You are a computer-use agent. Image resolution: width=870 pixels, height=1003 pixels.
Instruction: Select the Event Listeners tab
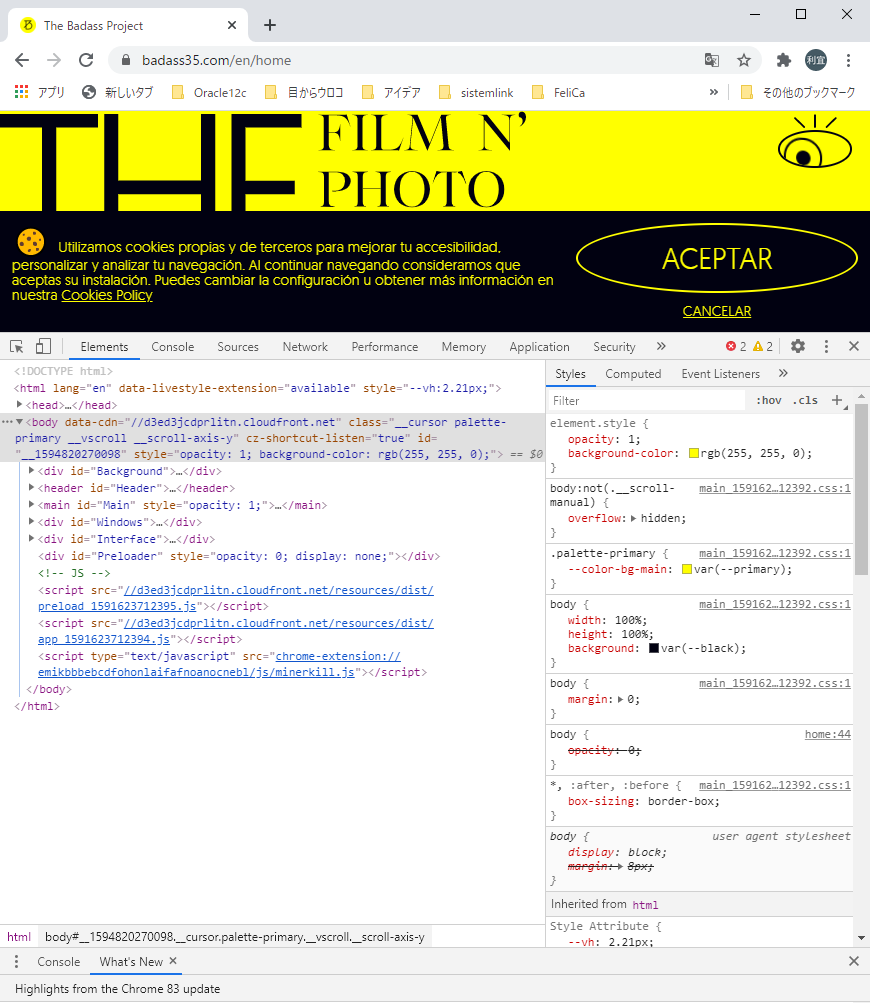coord(720,374)
